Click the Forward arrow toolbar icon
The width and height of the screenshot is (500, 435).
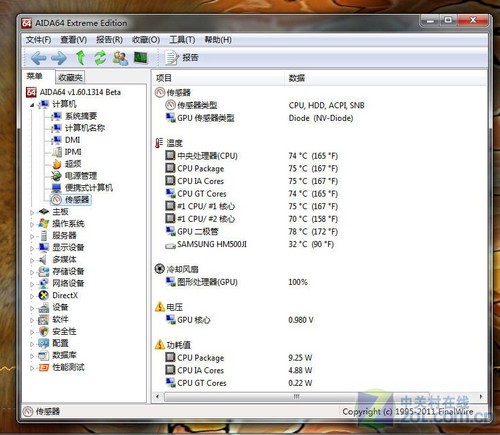(x=59, y=58)
